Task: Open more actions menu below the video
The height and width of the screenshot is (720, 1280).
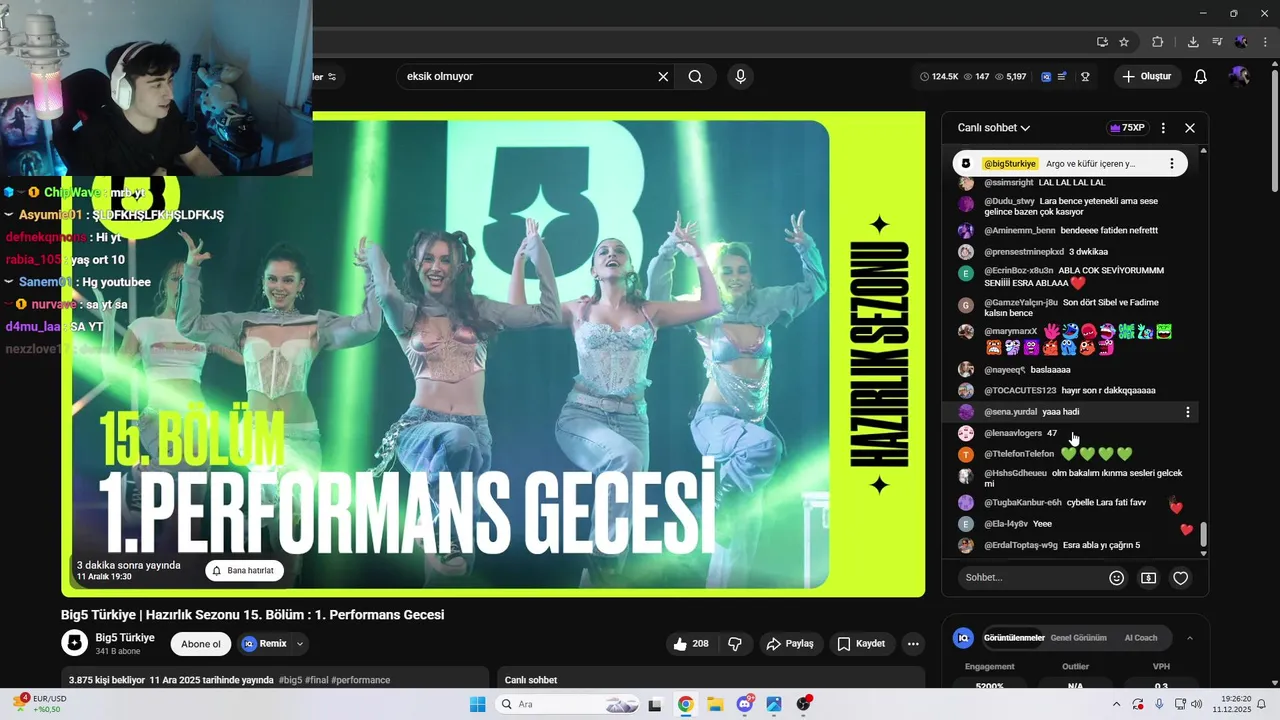Action: [913, 644]
